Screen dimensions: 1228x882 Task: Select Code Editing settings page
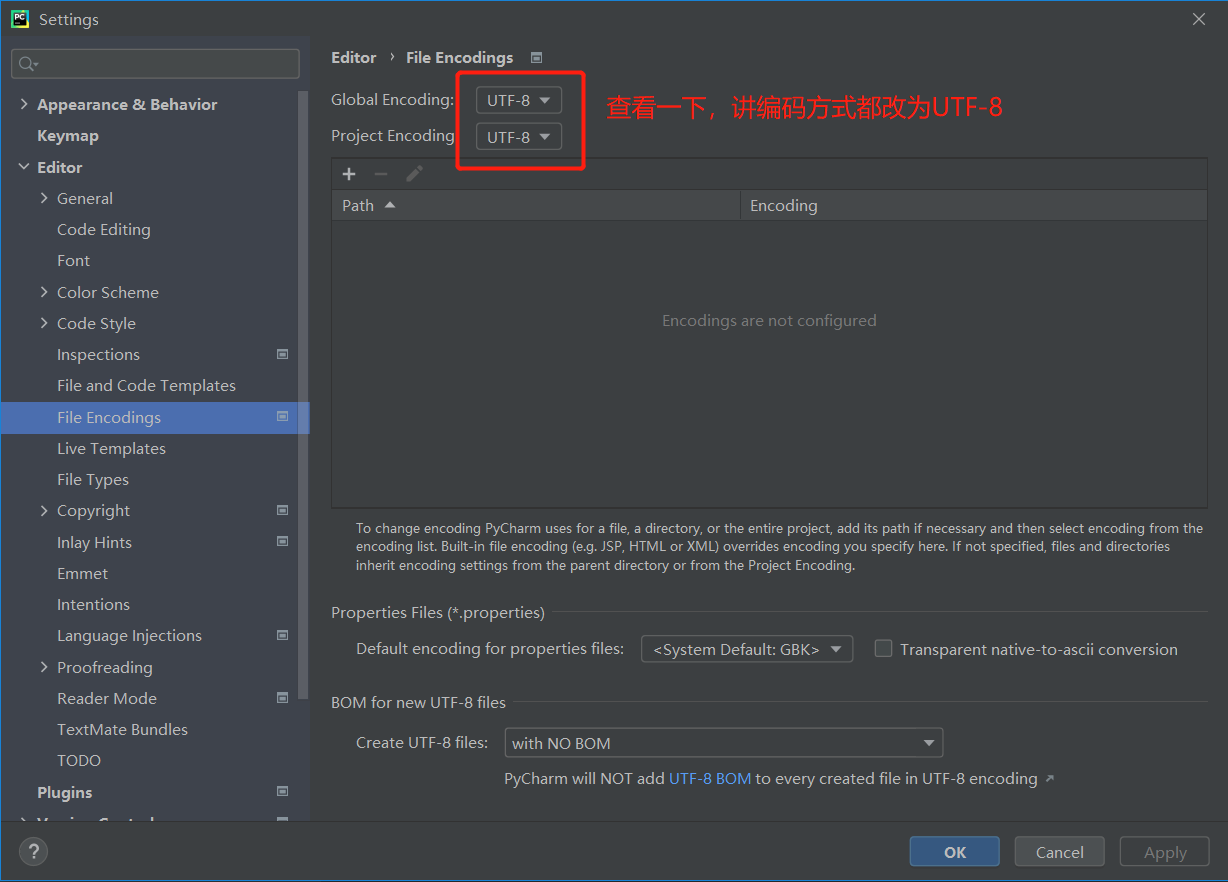[104, 229]
